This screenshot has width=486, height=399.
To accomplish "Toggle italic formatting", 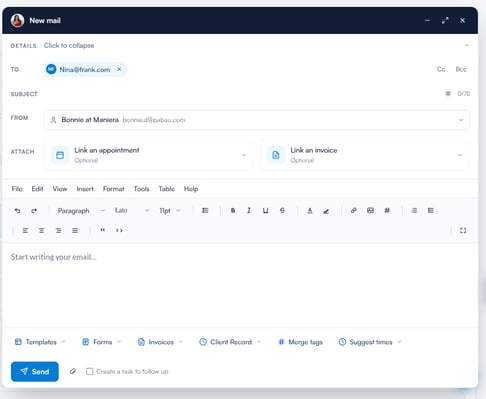I will (249, 211).
